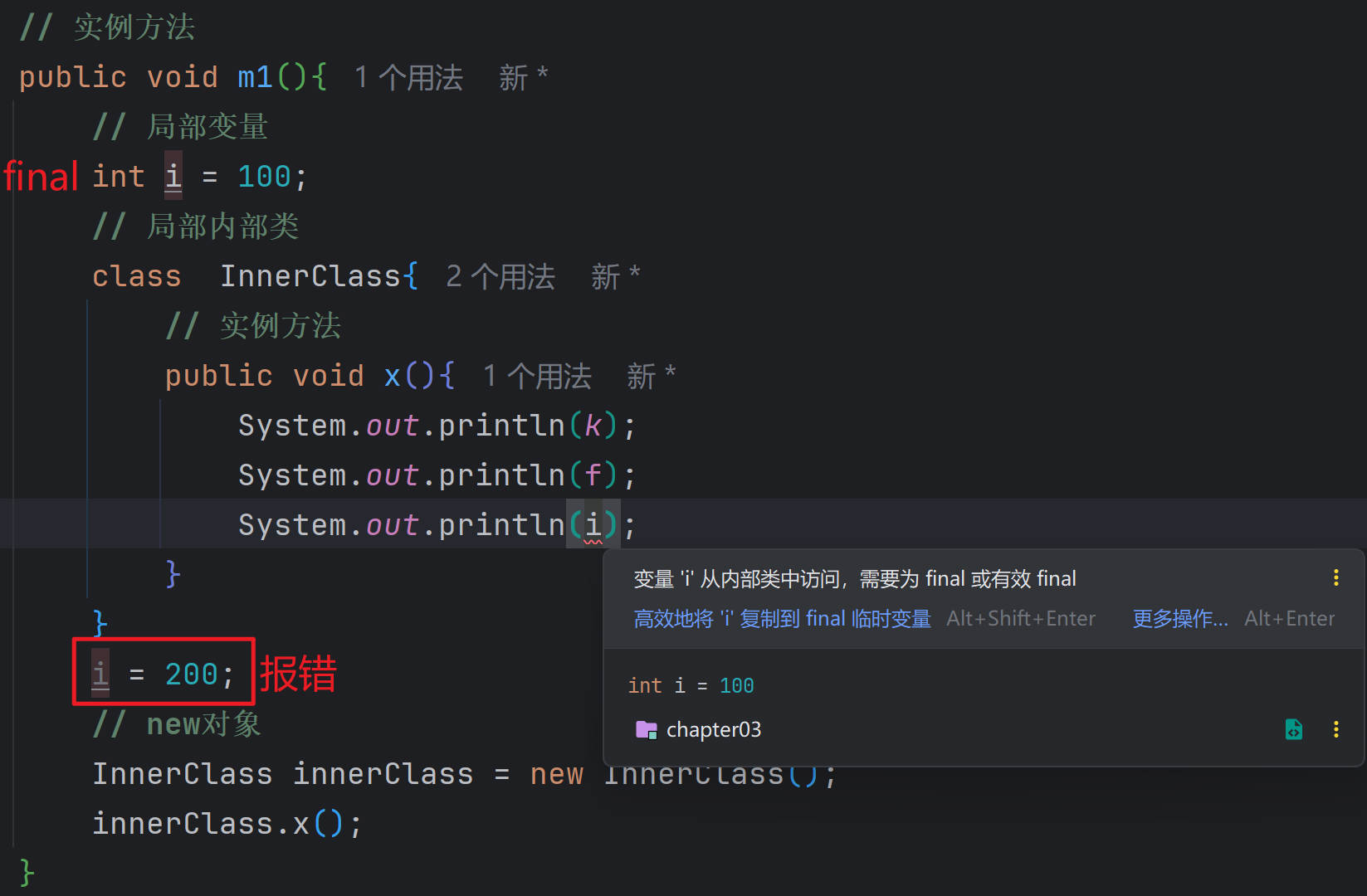Click the '新 *' author hint beside InnerClass
Screen dimensions: 1367x896
point(615,277)
